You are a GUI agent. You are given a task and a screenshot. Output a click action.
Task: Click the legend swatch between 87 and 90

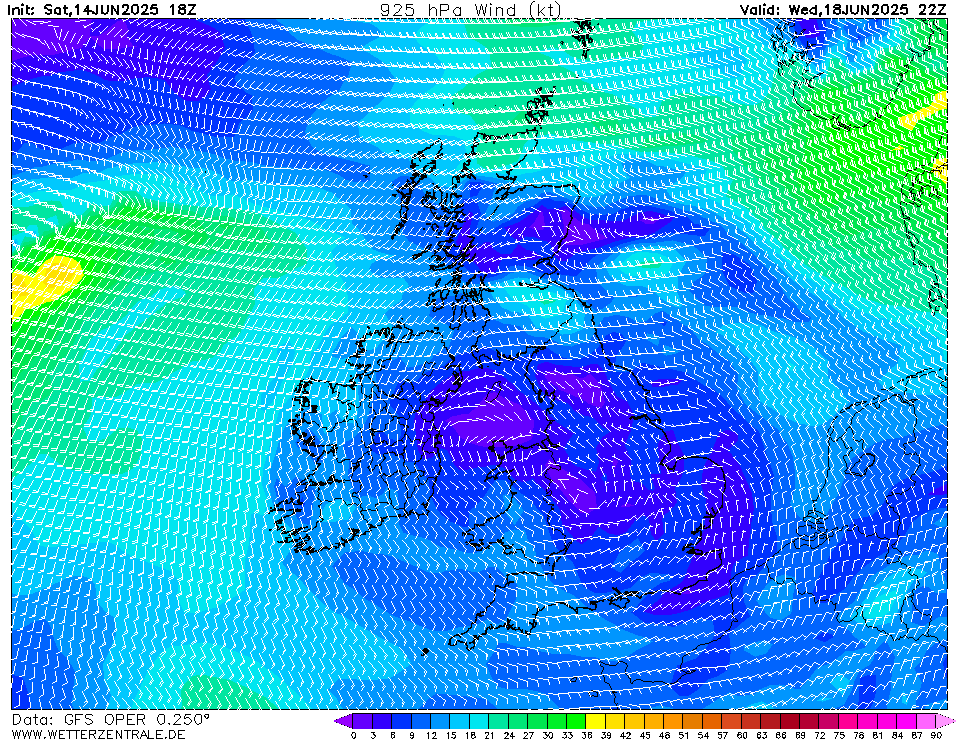click(926, 721)
